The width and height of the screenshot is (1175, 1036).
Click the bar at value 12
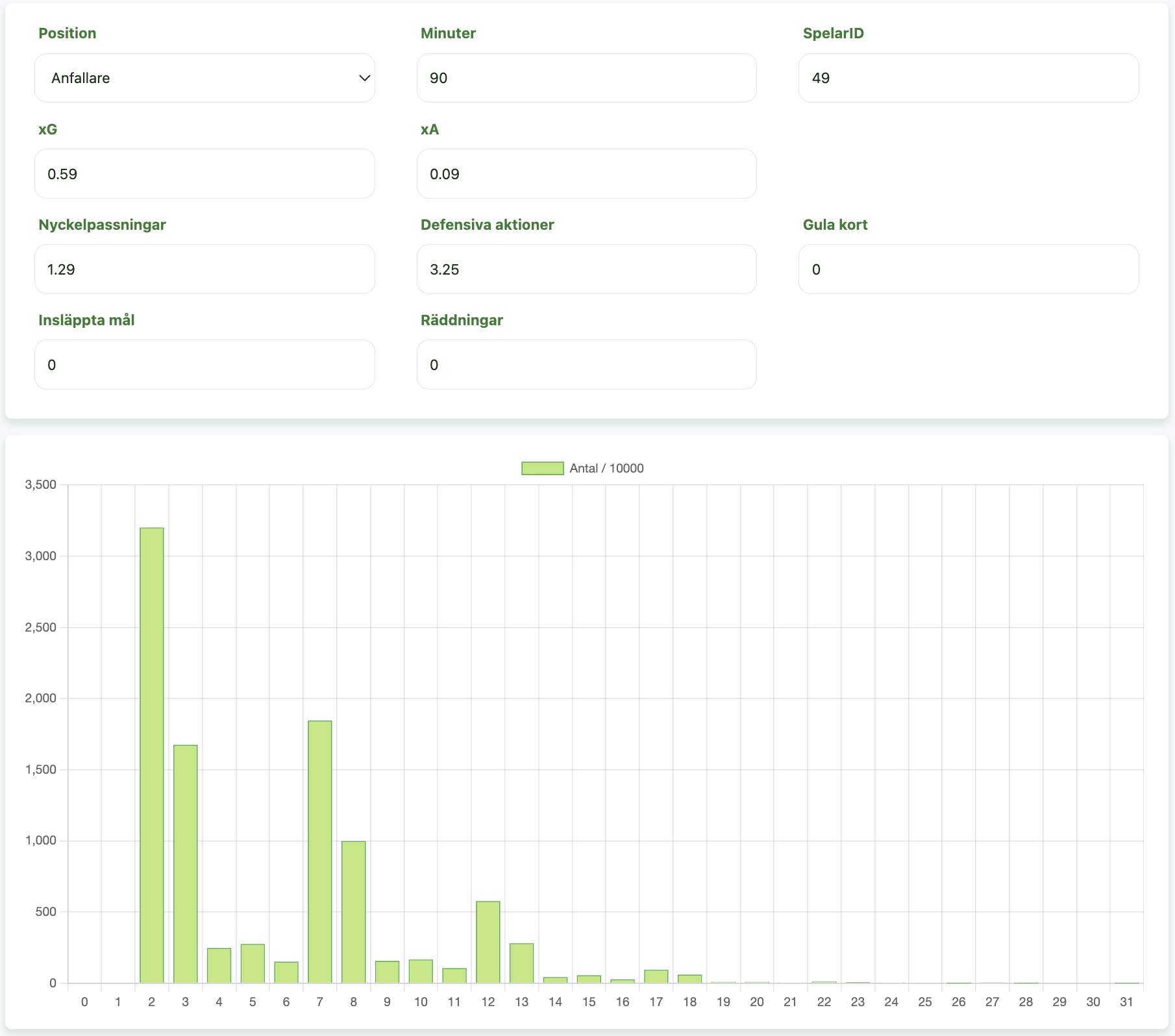(x=488, y=942)
